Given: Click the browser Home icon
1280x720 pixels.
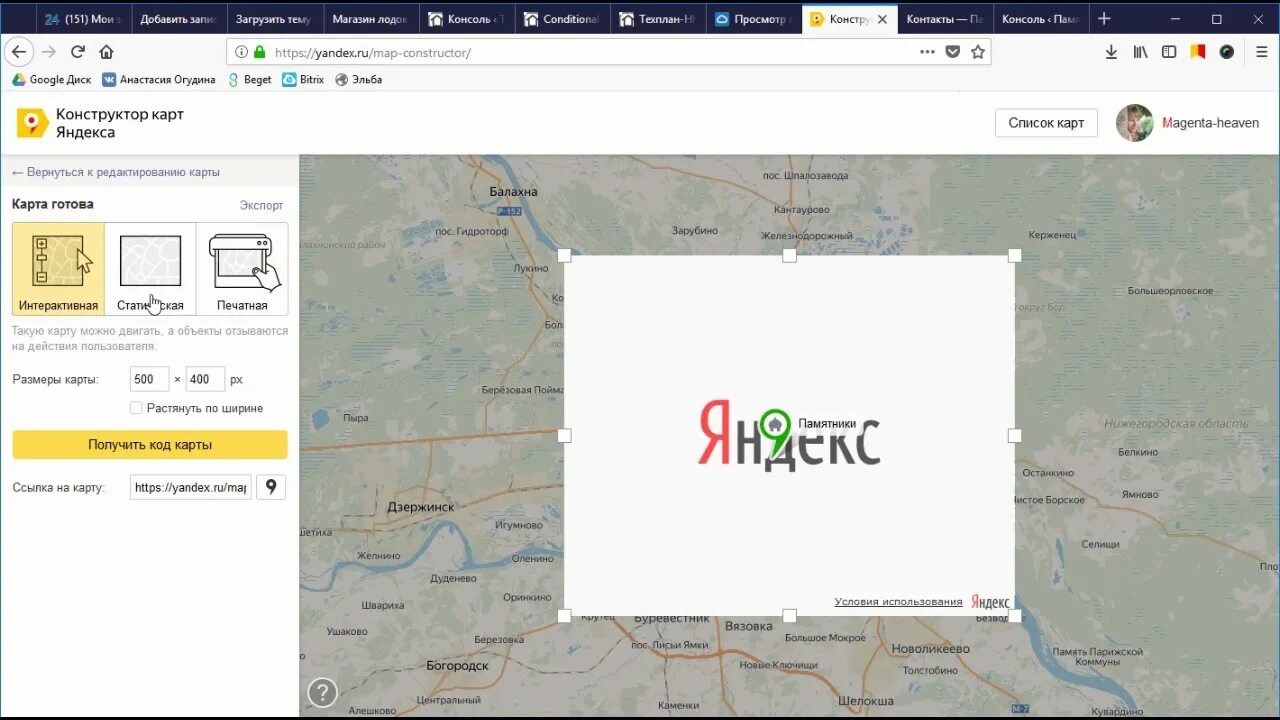Looking at the screenshot, I should [x=106, y=52].
